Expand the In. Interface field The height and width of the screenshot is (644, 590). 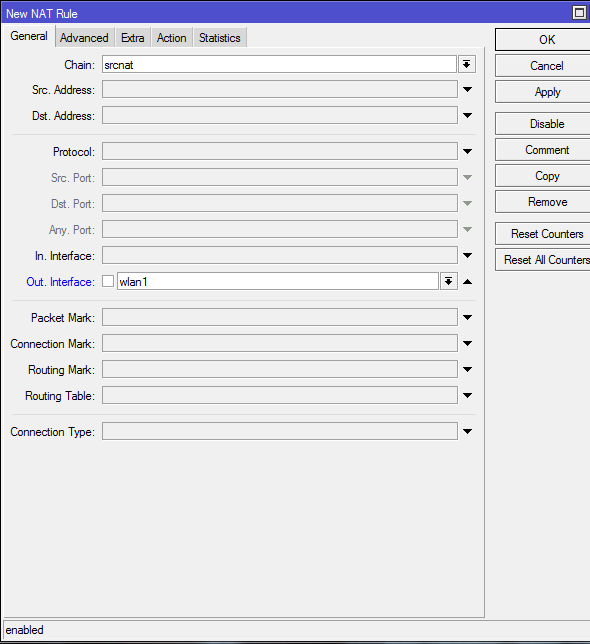click(467, 255)
